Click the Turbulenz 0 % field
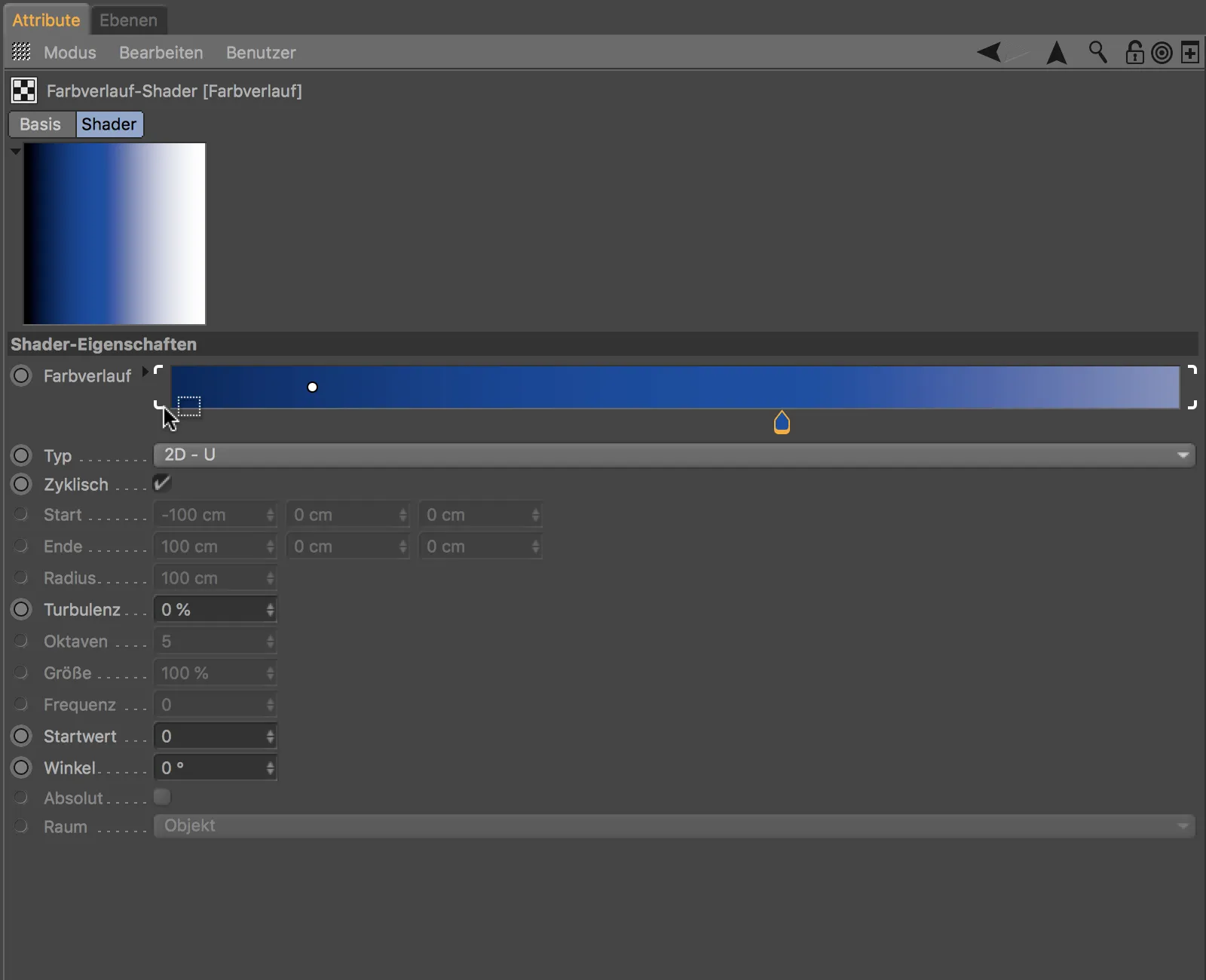Image resolution: width=1206 pixels, height=980 pixels. (x=216, y=610)
